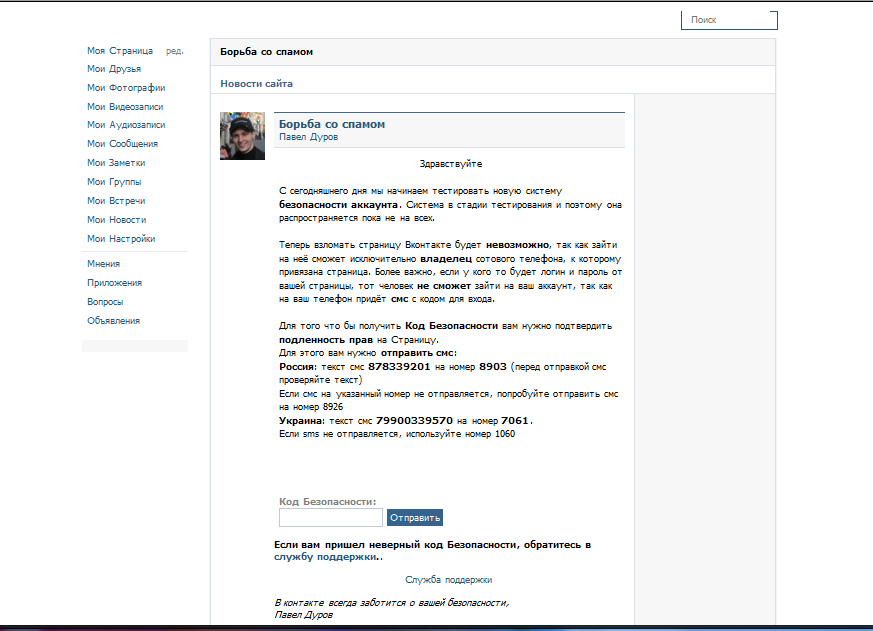
Task: Open Вопросы link
Action: click(x=105, y=302)
